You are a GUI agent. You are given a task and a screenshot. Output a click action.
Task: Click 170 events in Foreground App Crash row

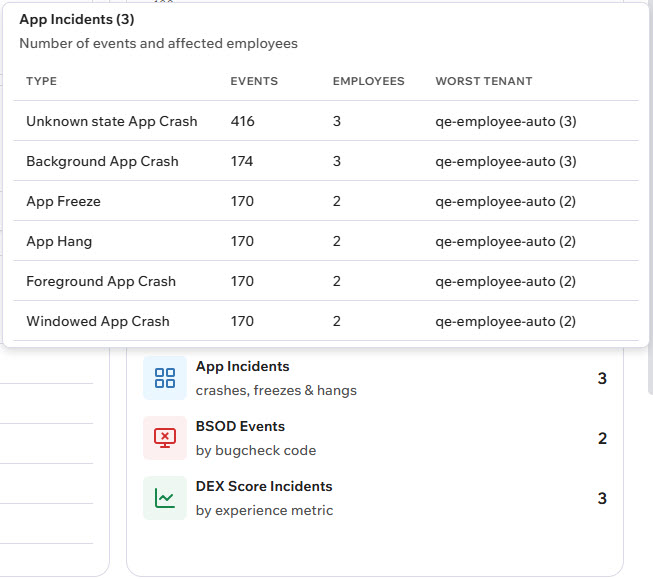coord(242,281)
